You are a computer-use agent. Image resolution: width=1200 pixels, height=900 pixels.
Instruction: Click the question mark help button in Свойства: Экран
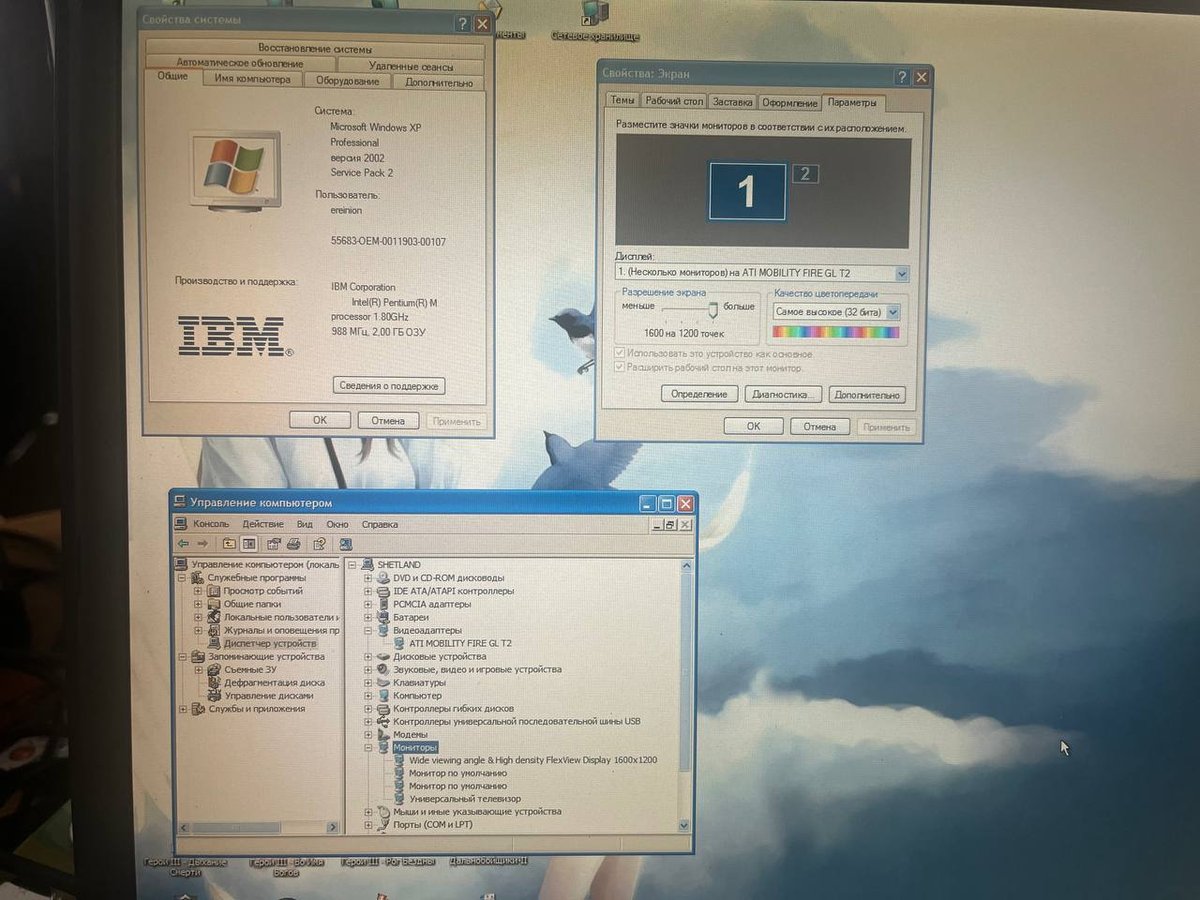click(x=902, y=77)
